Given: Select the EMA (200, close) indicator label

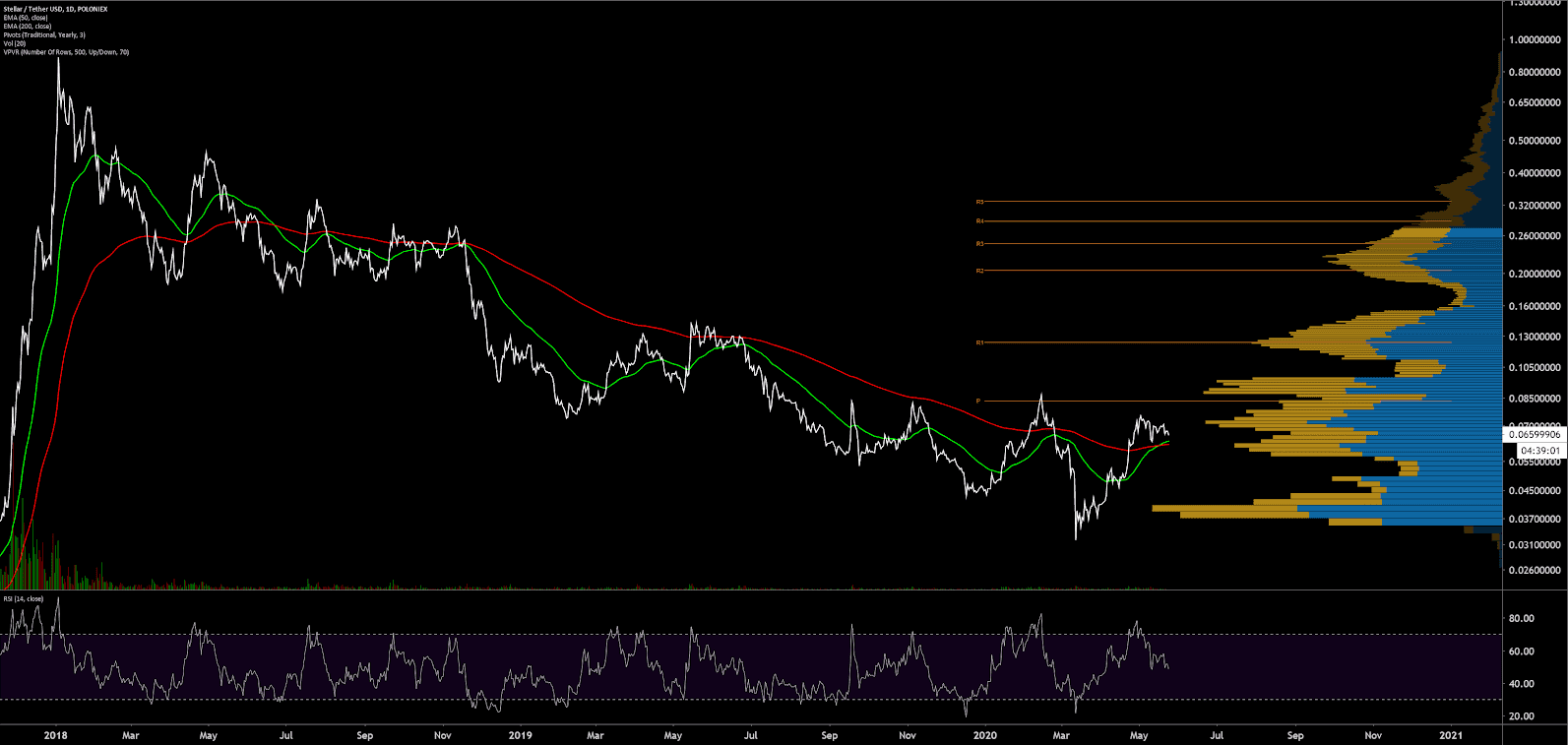Looking at the screenshot, I should (x=28, y=27).
